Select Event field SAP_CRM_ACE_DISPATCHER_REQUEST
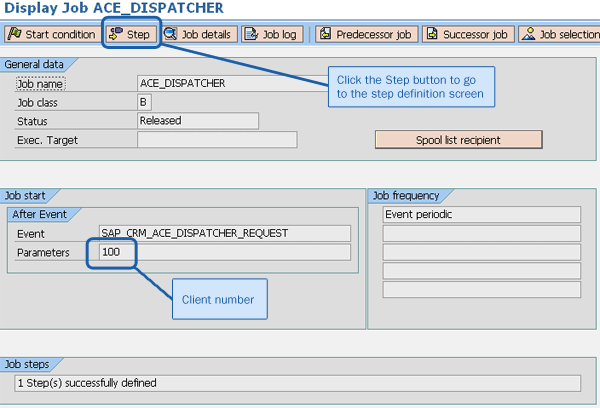 pos(225,233)
